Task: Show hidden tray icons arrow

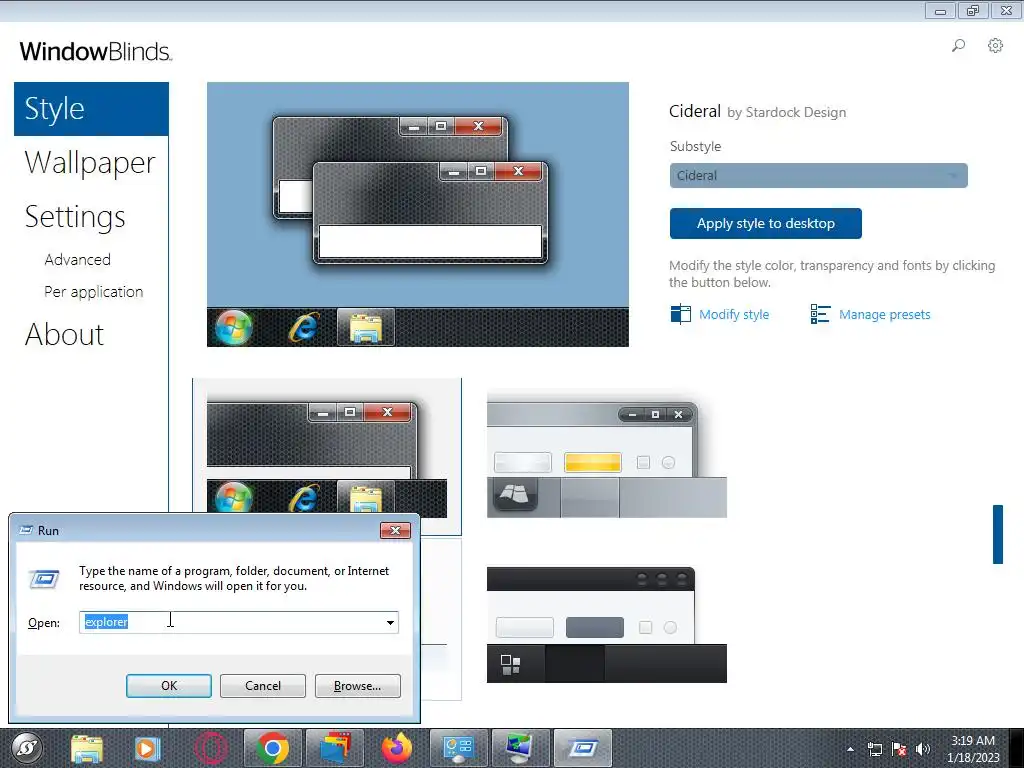Action: pyautogui.click(x=850, y=749)
